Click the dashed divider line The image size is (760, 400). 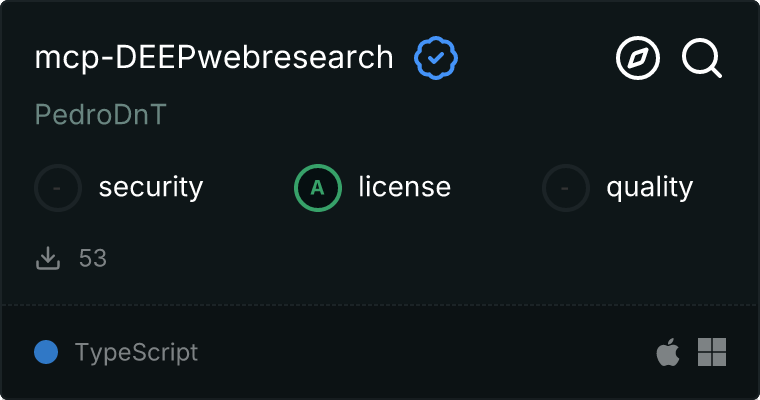click(380, 304)
